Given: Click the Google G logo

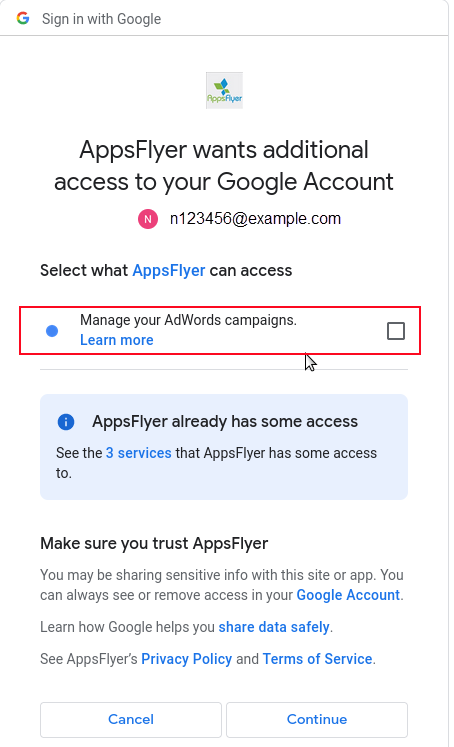Looking at the screenshot, I should pos(23,19).
